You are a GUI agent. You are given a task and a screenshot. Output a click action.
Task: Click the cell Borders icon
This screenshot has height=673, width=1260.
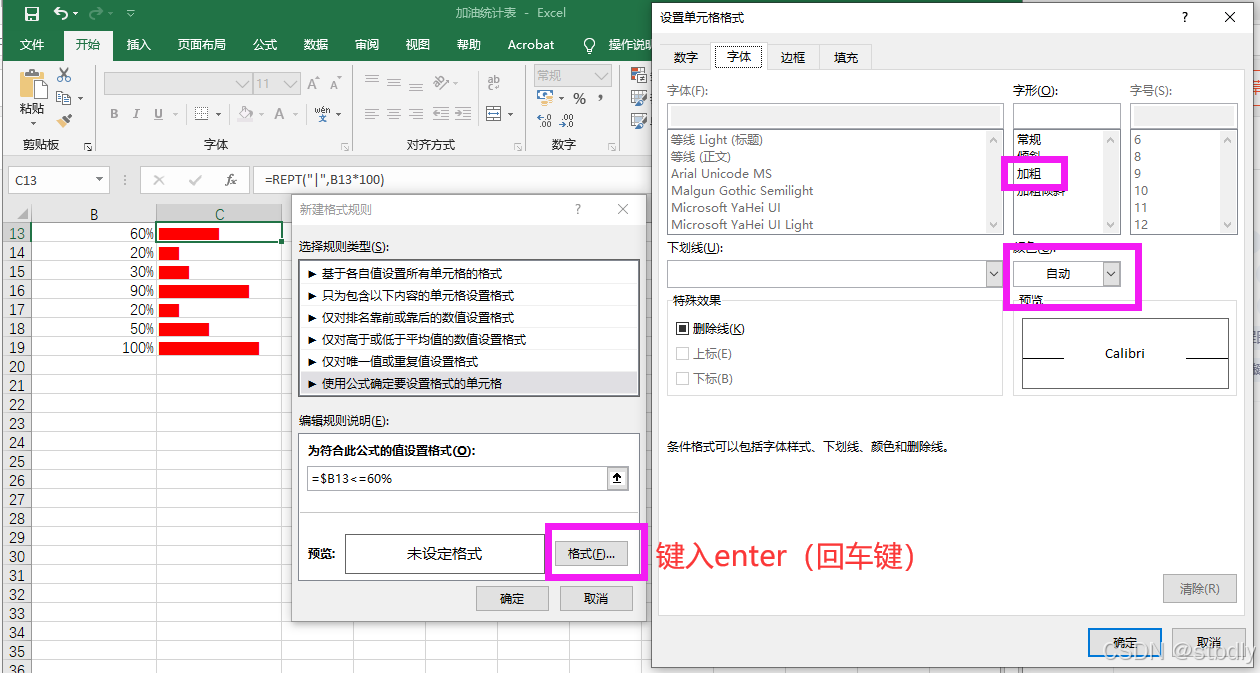[x=202, y=114]
